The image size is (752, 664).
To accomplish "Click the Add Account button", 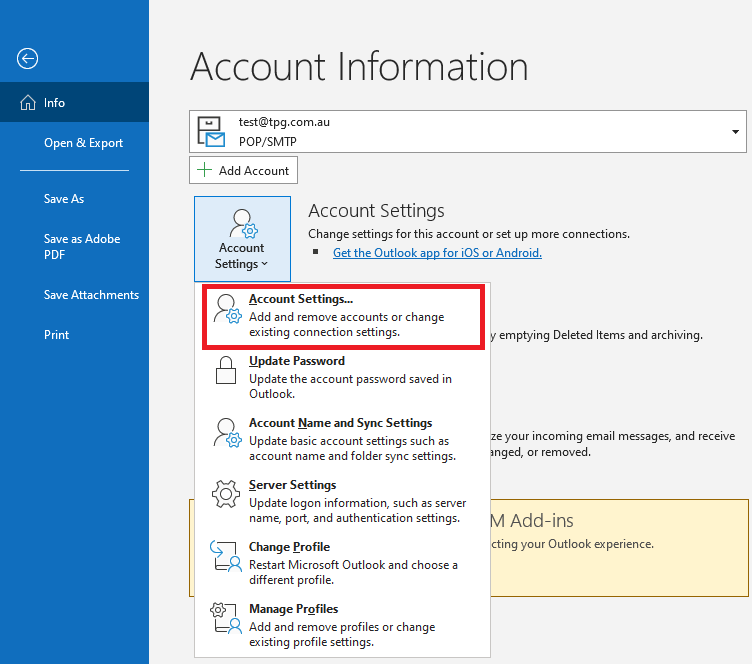I will pos(243,170).
